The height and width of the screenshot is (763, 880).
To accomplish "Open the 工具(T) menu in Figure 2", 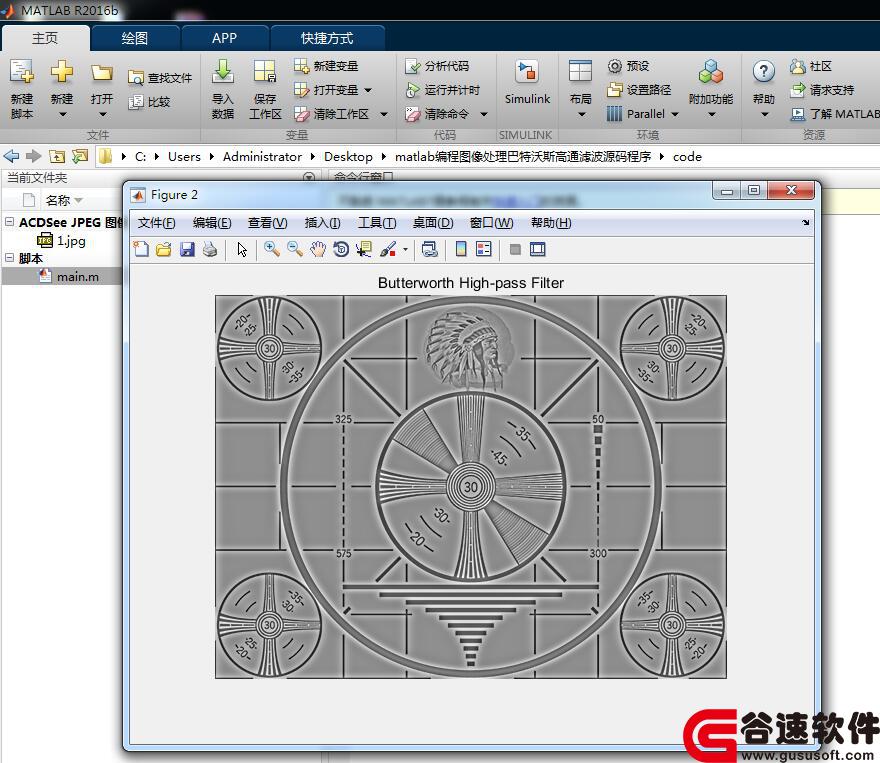I will pos(377,223).
